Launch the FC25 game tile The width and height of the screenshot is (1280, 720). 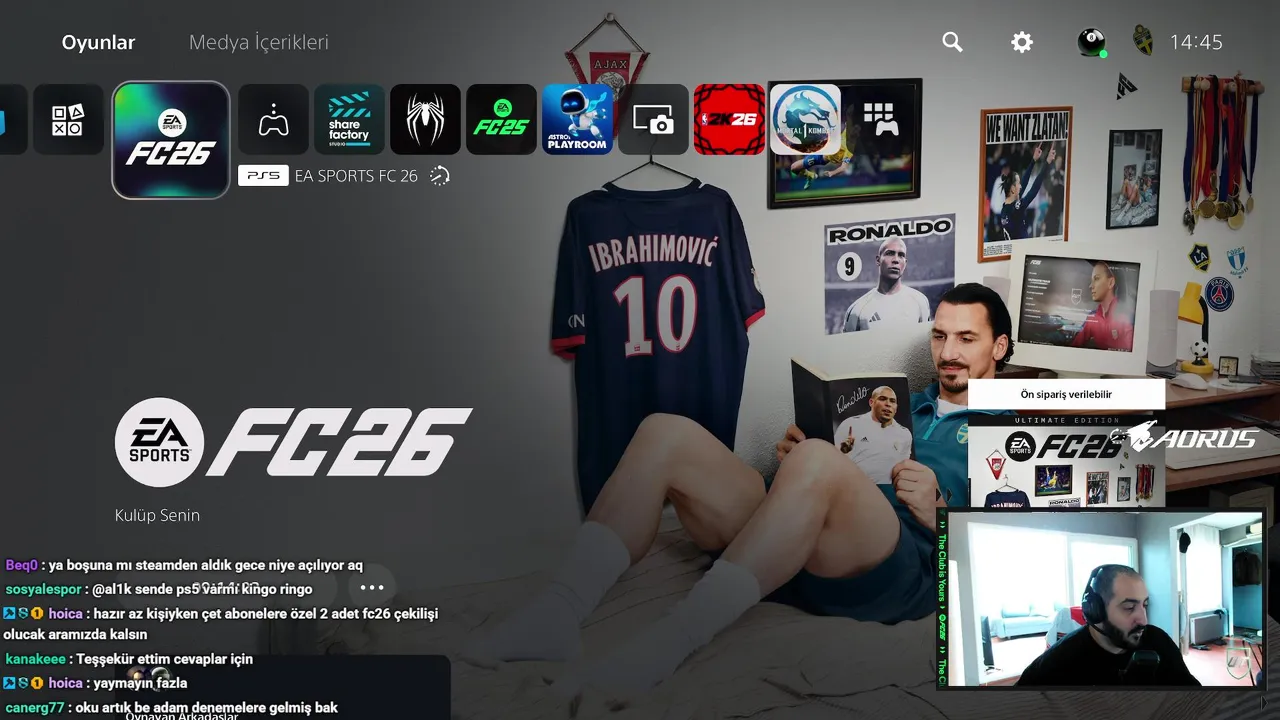[501, 119]
